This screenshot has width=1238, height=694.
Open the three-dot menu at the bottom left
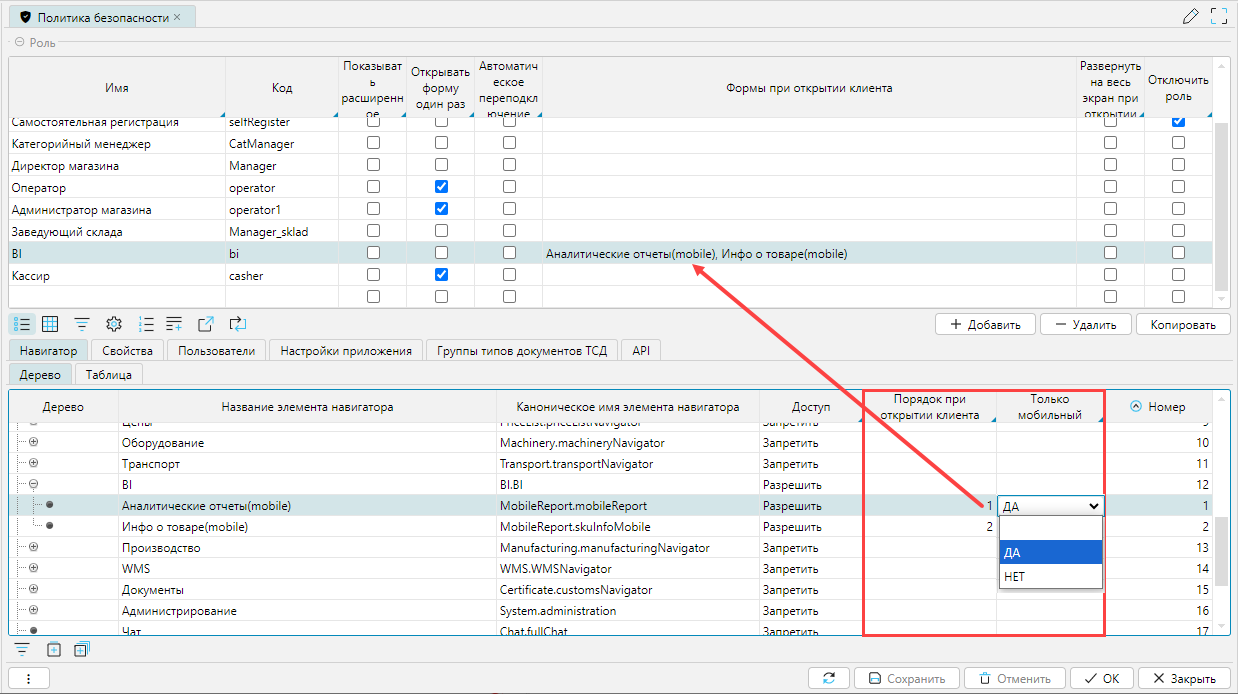(29, 678)
